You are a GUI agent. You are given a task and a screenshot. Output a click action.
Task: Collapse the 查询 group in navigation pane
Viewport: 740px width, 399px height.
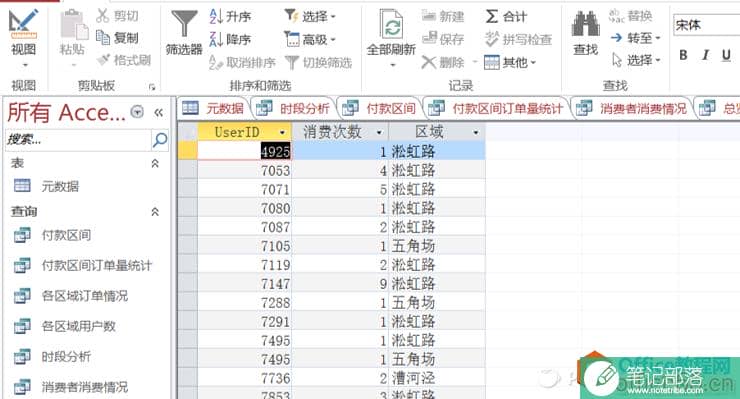tap(155, 212)
